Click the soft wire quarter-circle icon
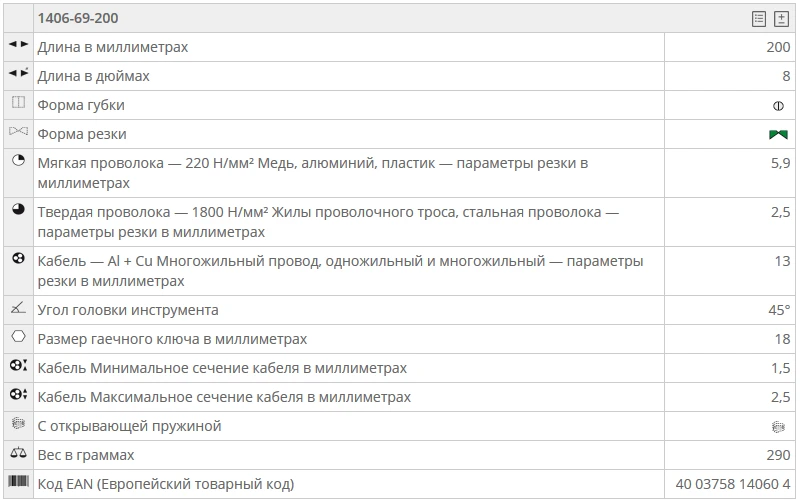Viewport: 800px width, 504px height. pos(18,161)
